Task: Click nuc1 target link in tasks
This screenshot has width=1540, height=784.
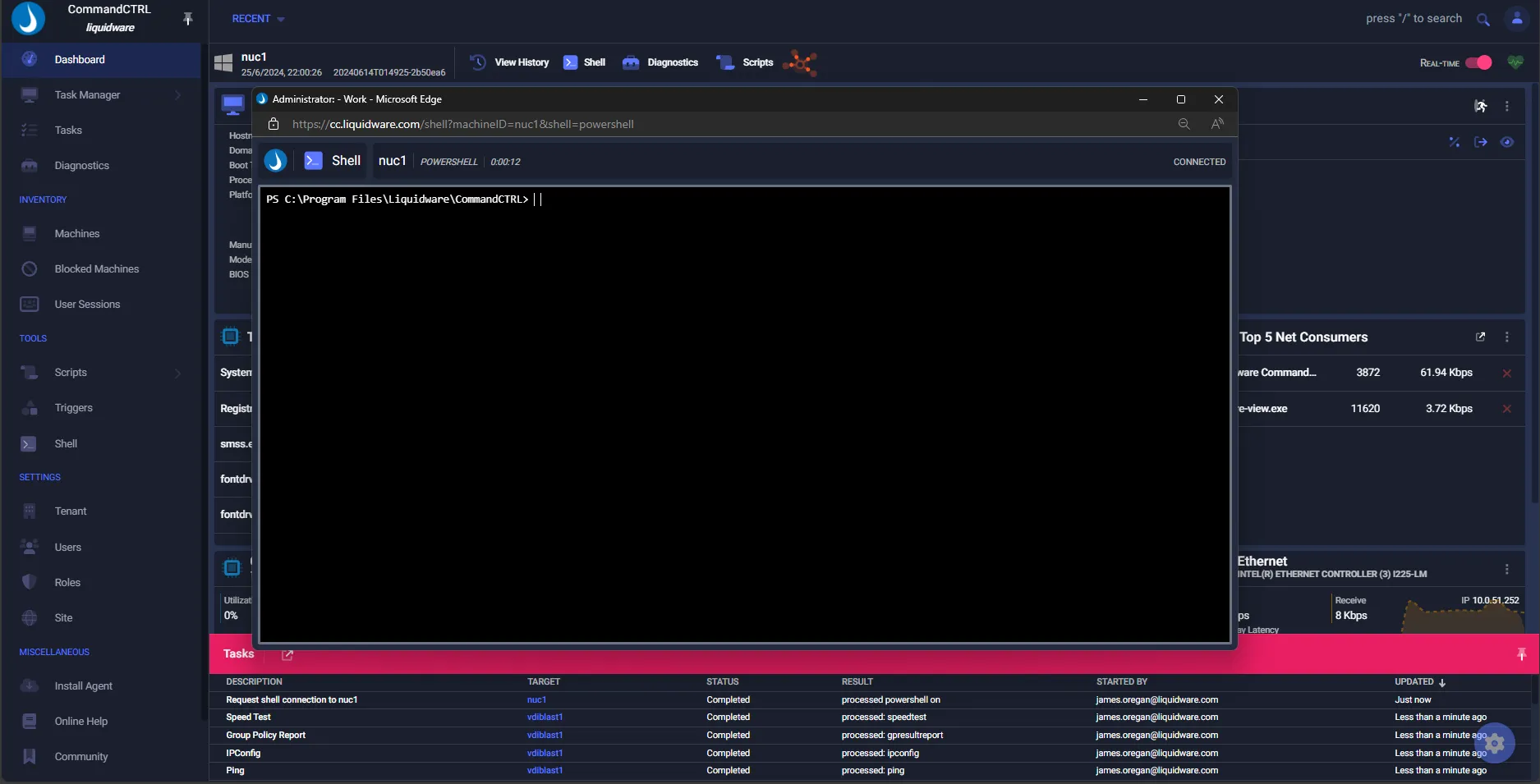Action: (x=536, y=700)
